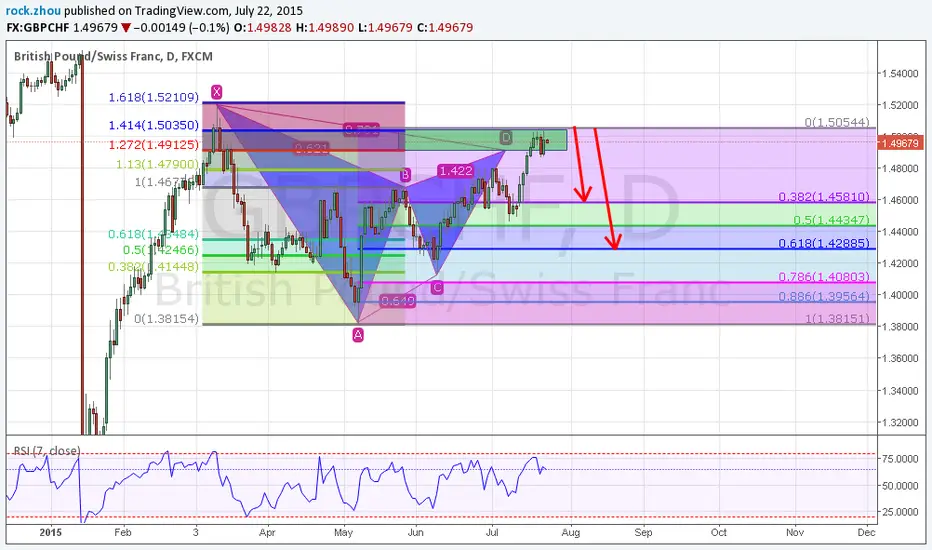Click the Oct label on time axis
Screen dimensions: 932x550
pyautogui.click(x=719, y=532)
